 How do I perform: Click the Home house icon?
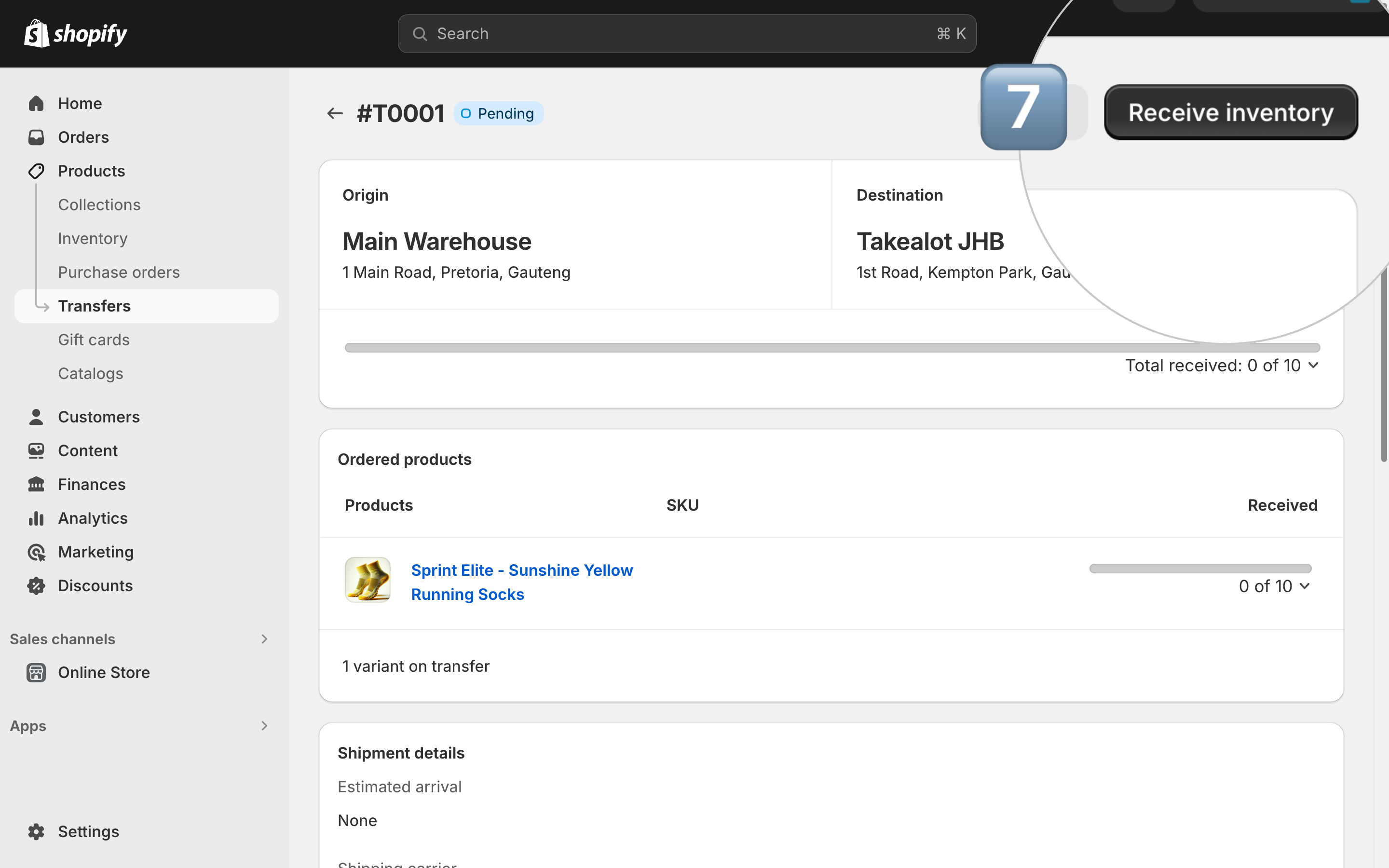click(x=36, y=103)
